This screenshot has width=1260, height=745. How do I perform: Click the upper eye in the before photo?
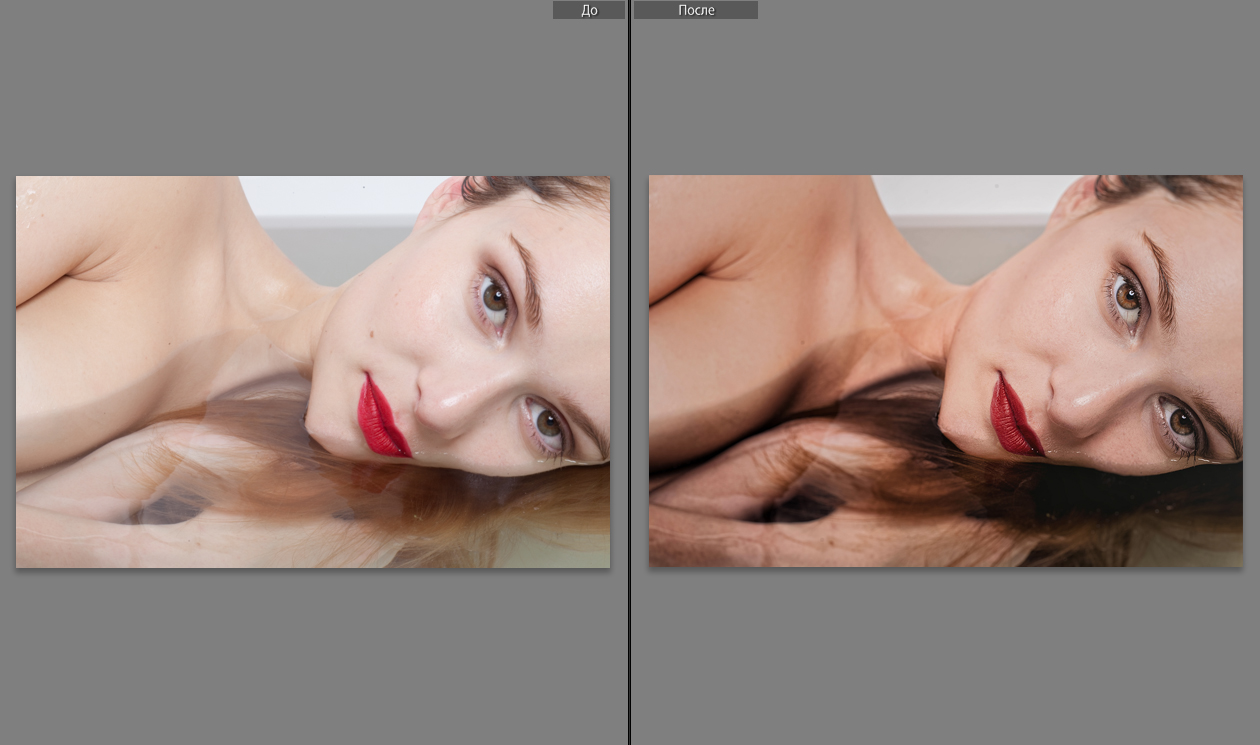[494, 297]
